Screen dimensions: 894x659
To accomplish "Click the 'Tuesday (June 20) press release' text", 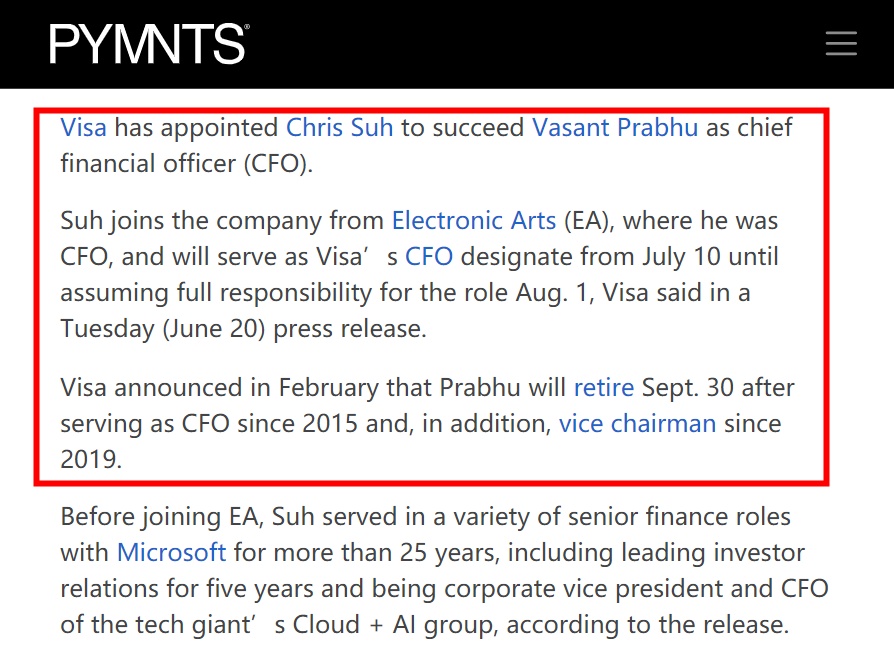I will click(x=243, y=329).
